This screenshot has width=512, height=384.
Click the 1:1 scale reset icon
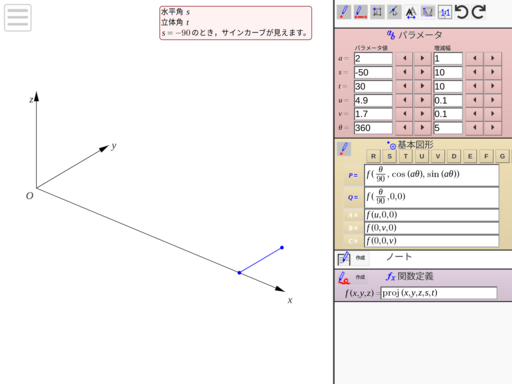[x=445, y=12]
